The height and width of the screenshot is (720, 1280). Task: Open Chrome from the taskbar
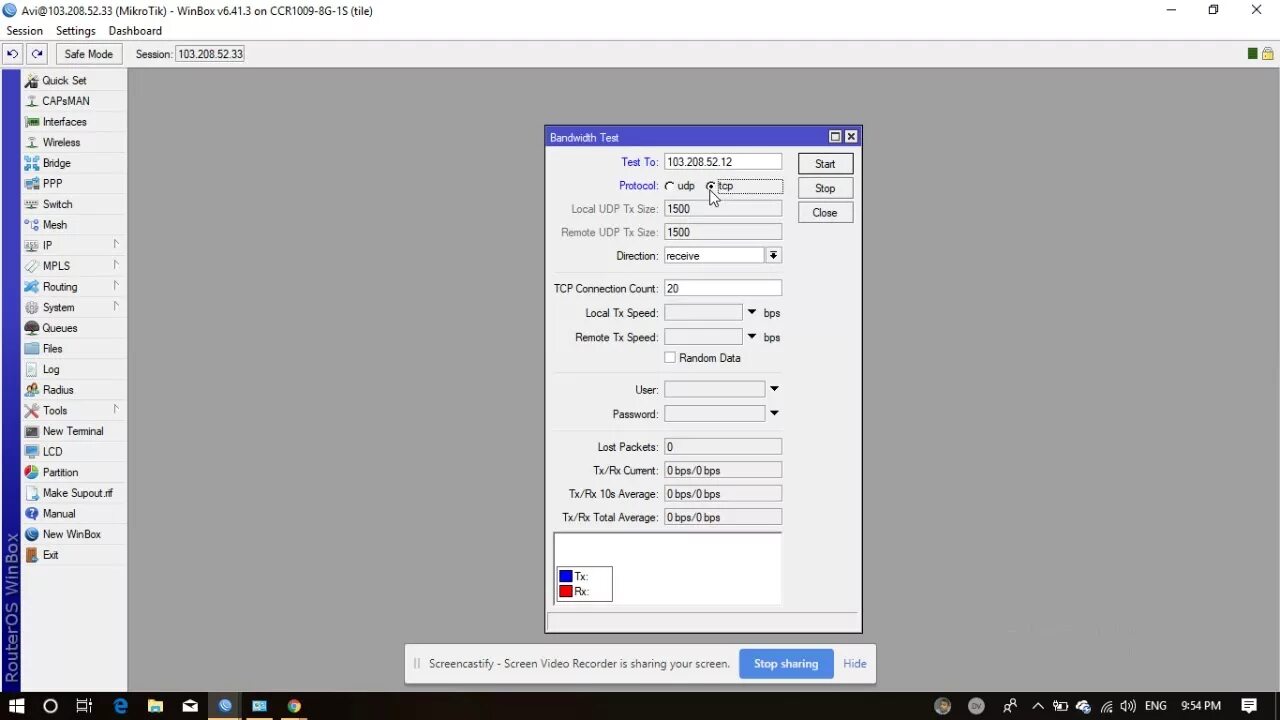pos(294,706)
